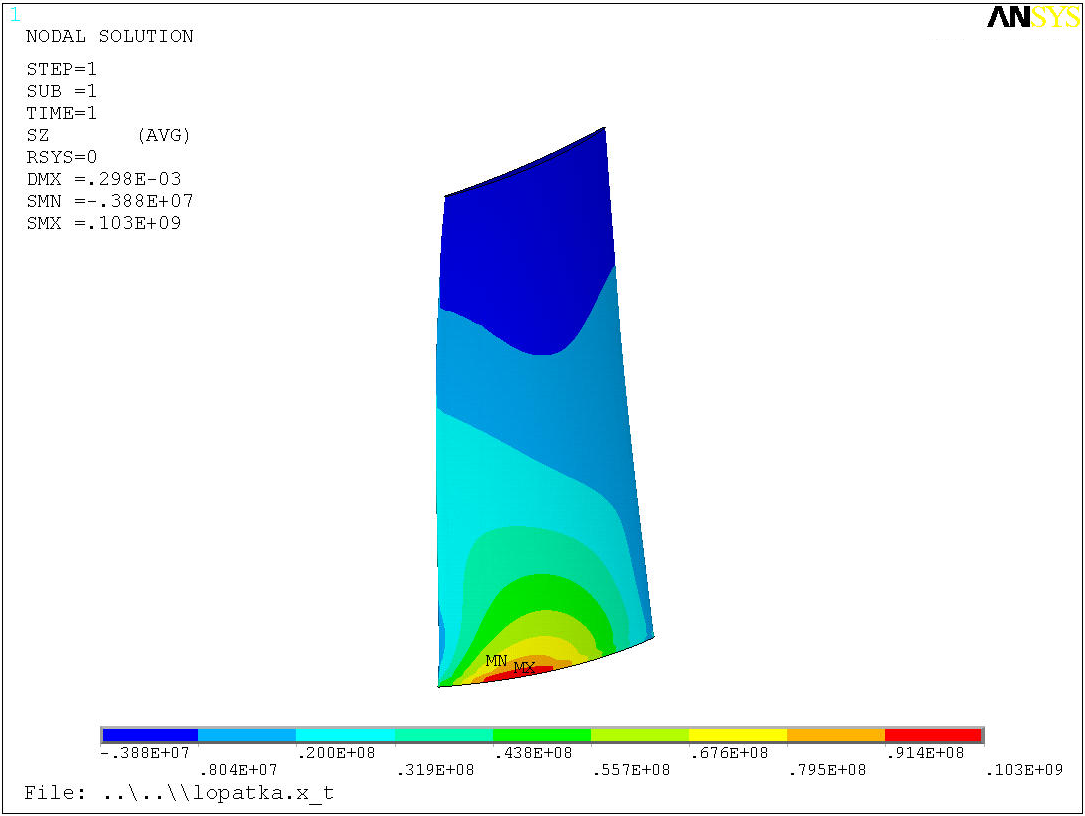Click the STEP=1 label
The height and width of the screenshot is (816, 1085).
click(62, 69)
